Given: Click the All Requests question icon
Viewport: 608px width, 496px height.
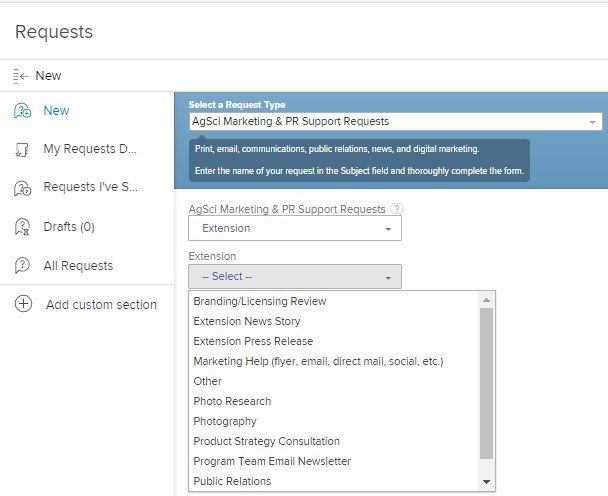Looking at the screenshot, I should click(22, 266).
